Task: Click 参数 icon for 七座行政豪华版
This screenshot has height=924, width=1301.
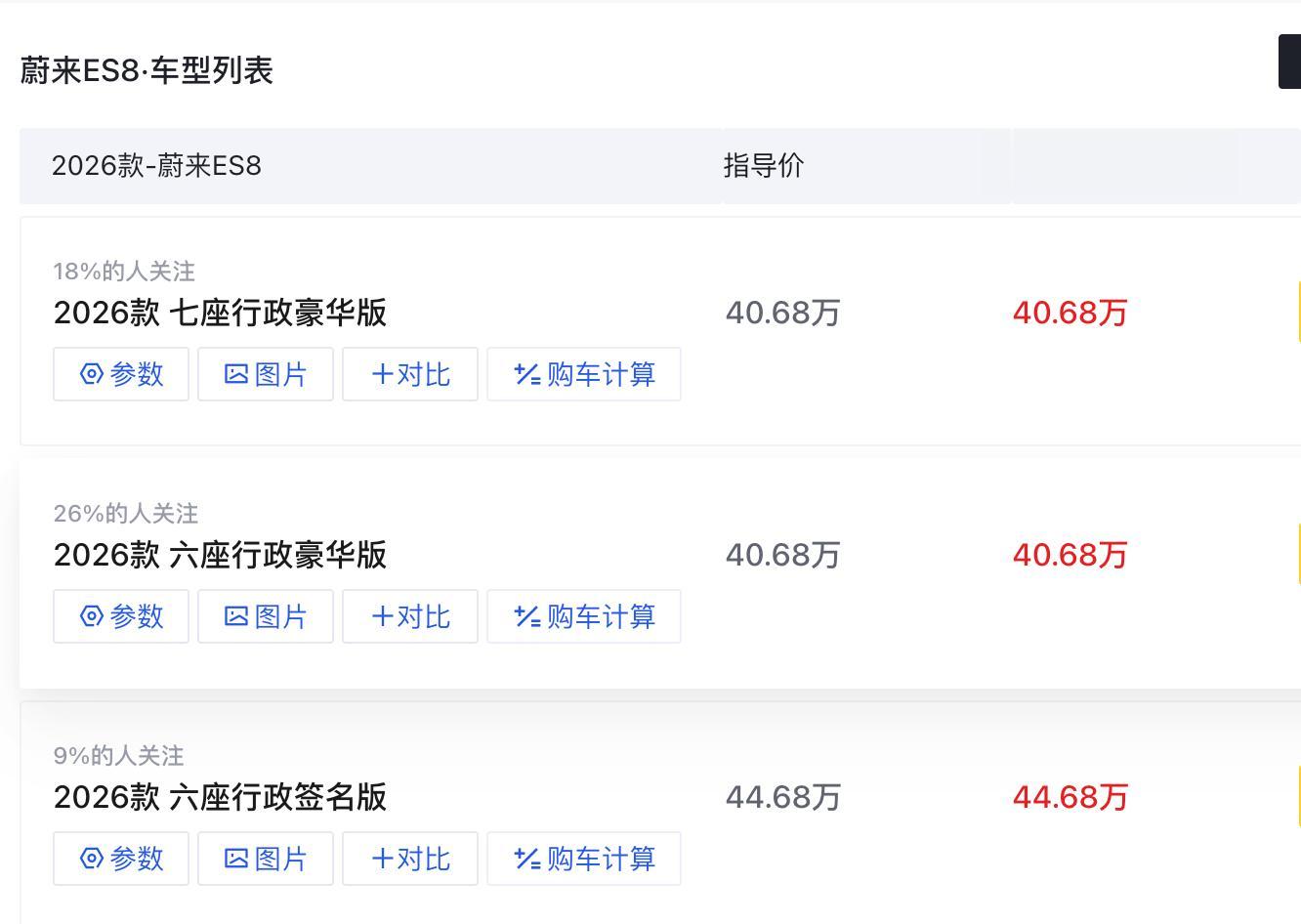Action: click(92, 374)
